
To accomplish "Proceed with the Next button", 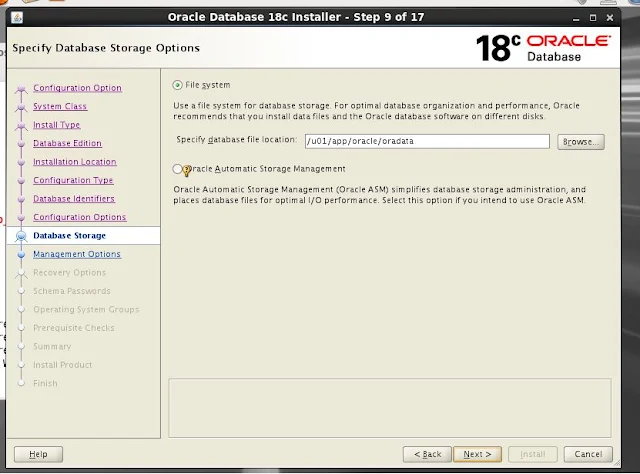I will [x=477, y=454].
